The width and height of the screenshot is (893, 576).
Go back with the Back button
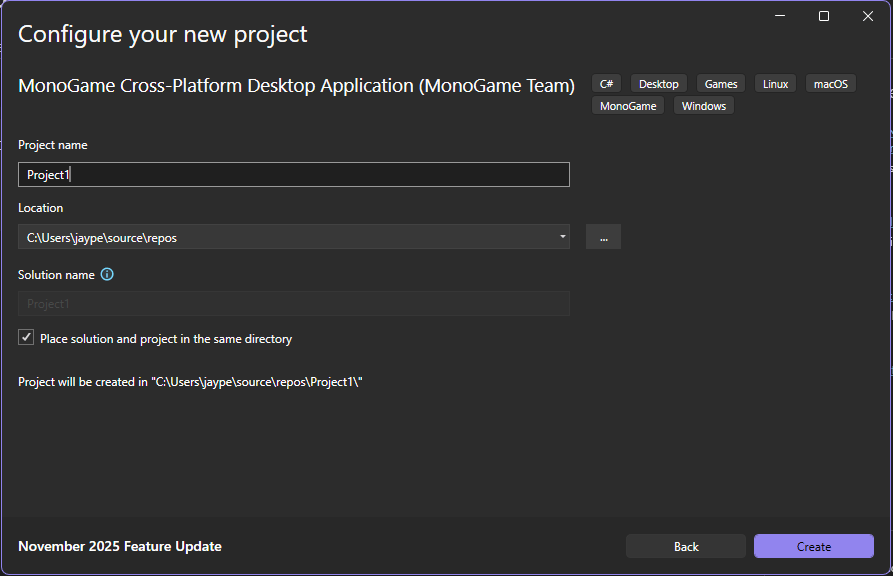686,546
